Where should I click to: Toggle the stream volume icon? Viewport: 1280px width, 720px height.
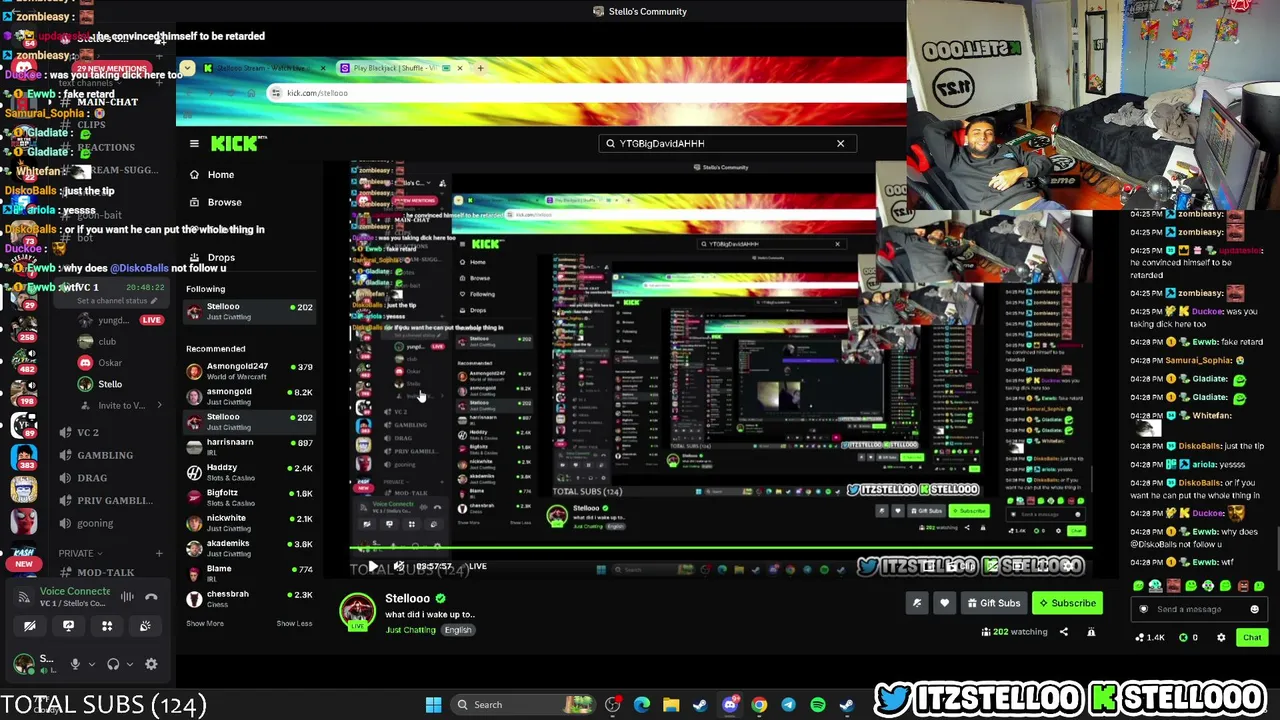point(398,566)
